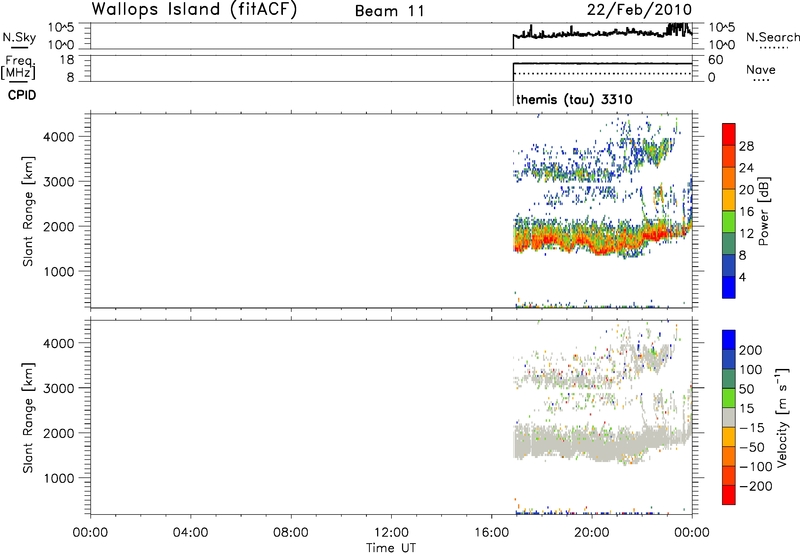Click the blue bottom of the power color bar
Viewport: 800px width, 554px height.
point(729,287)
